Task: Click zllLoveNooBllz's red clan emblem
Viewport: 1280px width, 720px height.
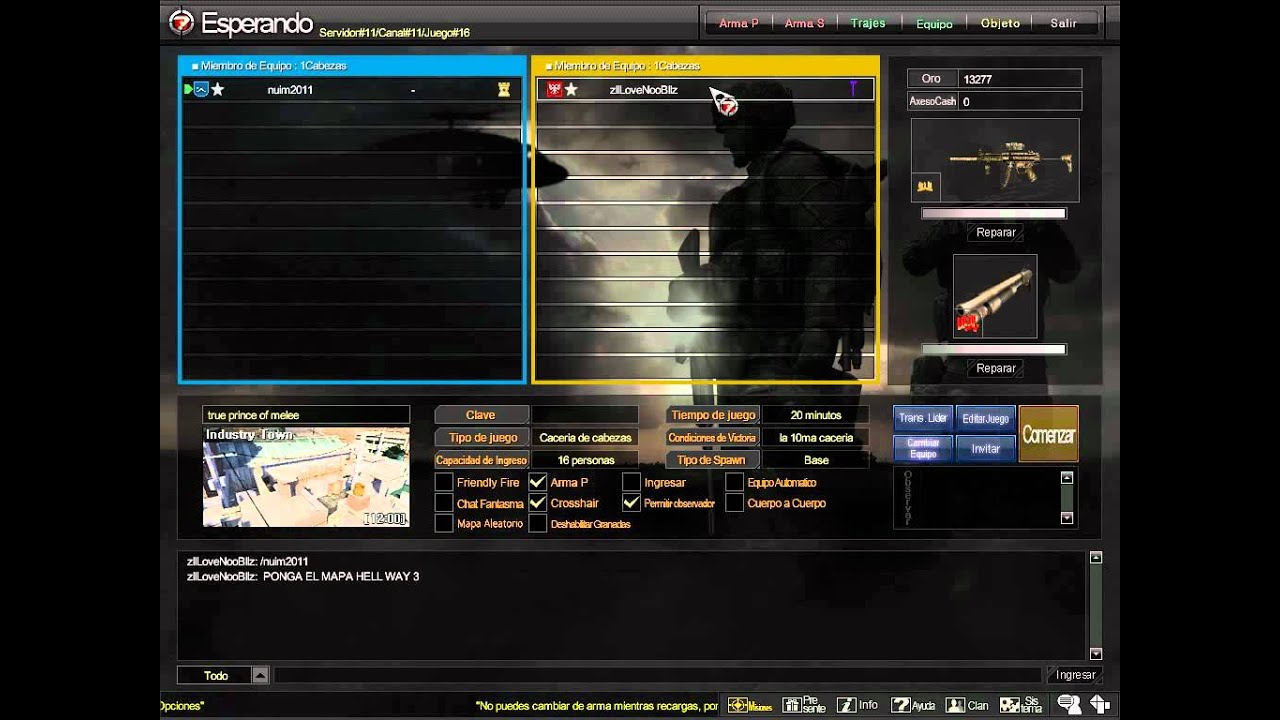Action: pyautogui.click(x=554, y=90)
